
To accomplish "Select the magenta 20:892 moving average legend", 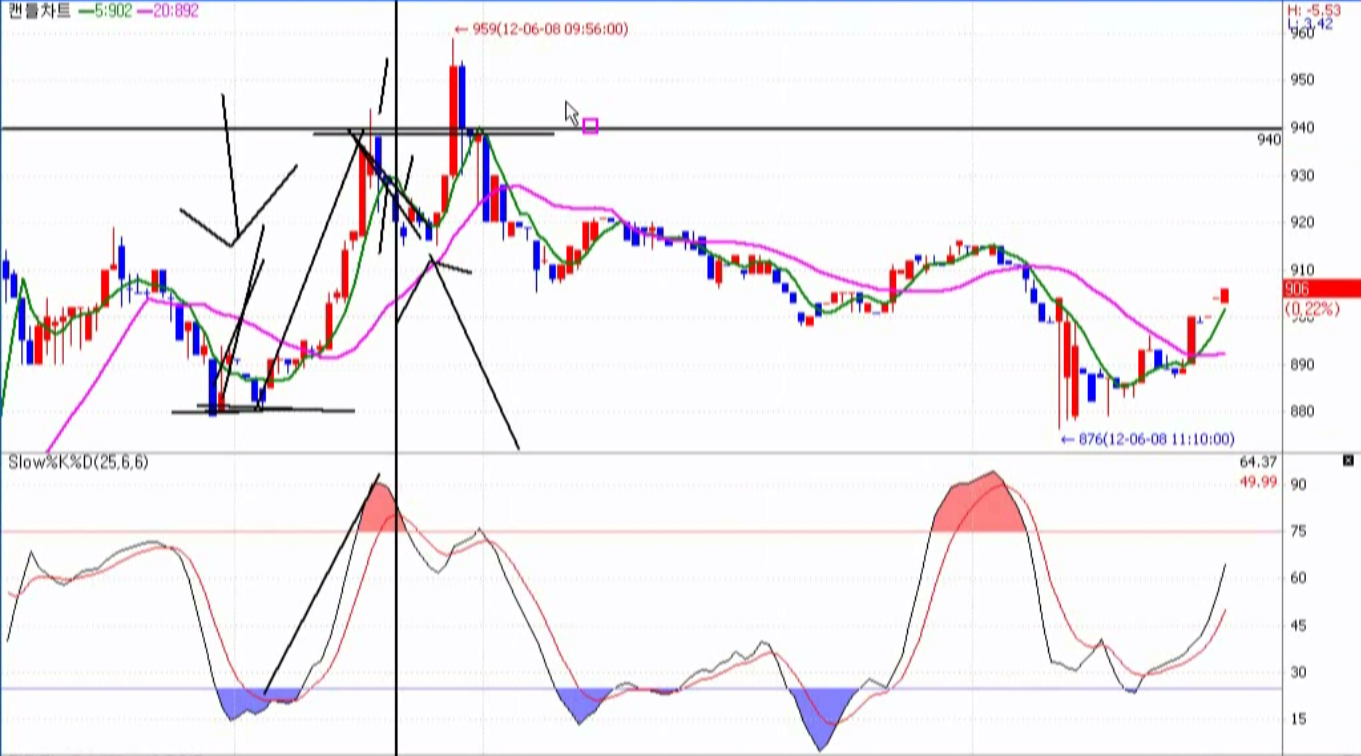I will [167, 11].
